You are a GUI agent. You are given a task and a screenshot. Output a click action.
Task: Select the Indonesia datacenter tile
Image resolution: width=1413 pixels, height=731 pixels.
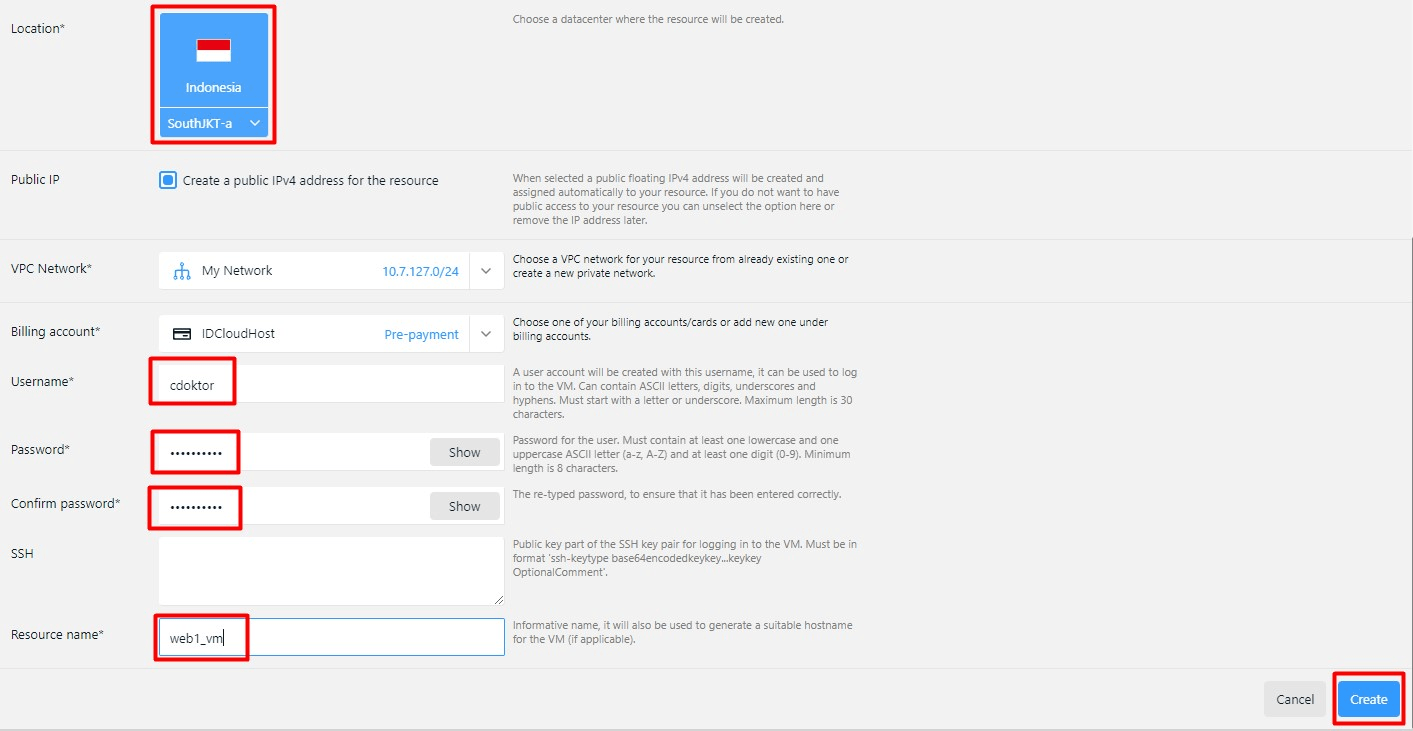point(213,60)
